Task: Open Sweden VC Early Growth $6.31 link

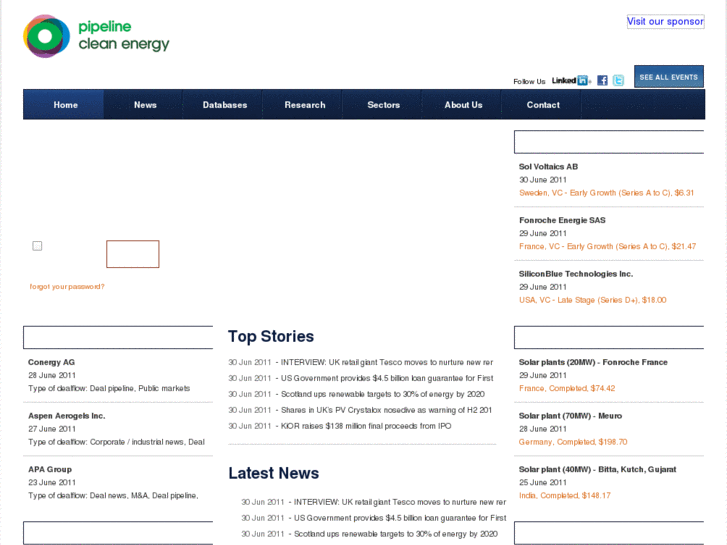Action: (x=606, y=193)
